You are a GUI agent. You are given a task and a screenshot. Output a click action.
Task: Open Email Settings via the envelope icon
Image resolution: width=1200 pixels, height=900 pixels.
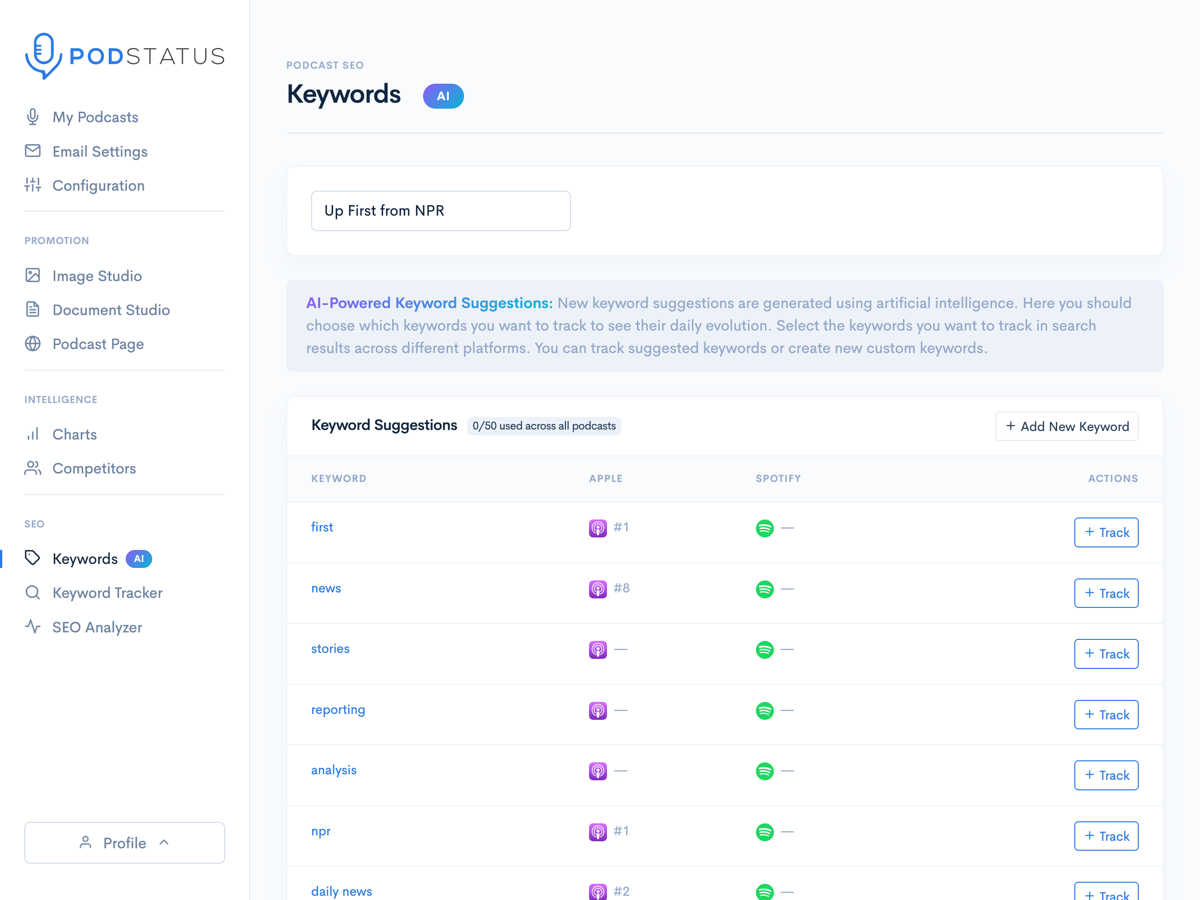33,151
